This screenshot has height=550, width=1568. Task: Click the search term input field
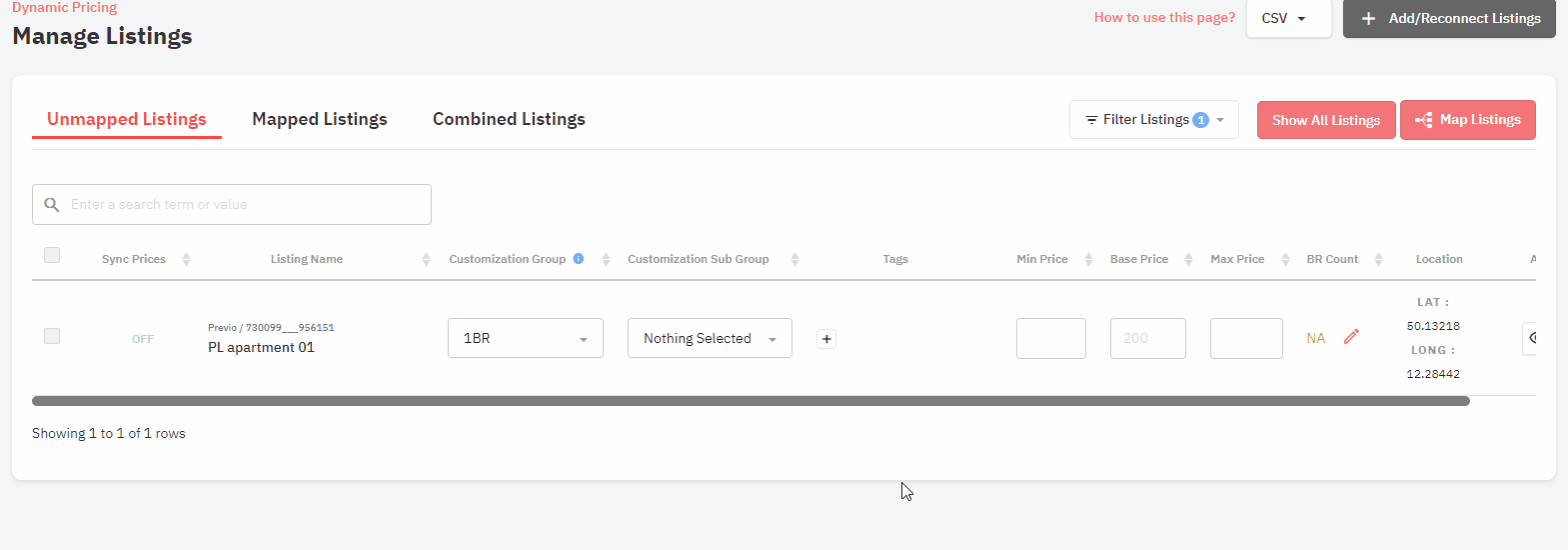[232, 204]
